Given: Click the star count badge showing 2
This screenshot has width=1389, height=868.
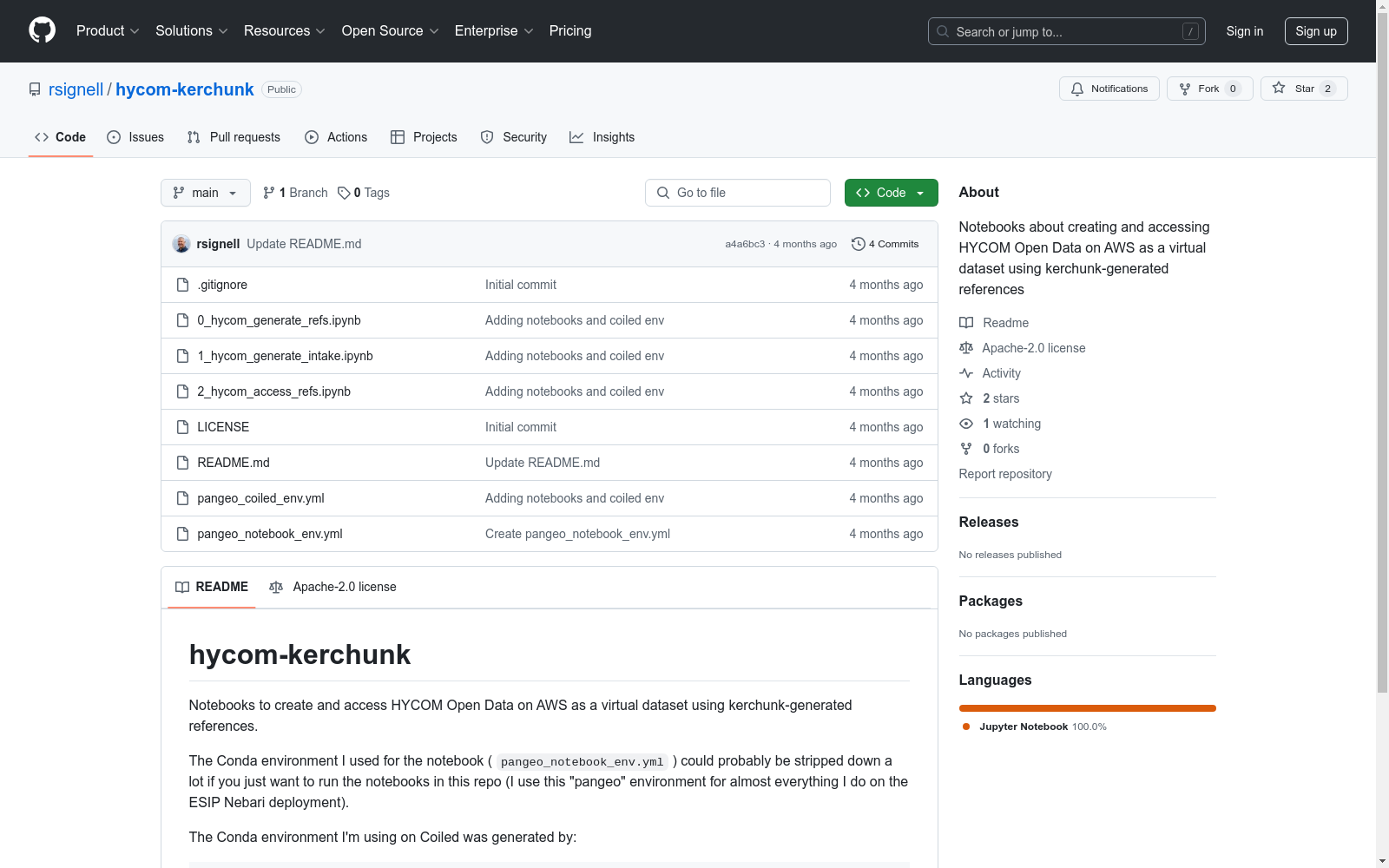Looking at the screenshot, I should pos(1327,89).
